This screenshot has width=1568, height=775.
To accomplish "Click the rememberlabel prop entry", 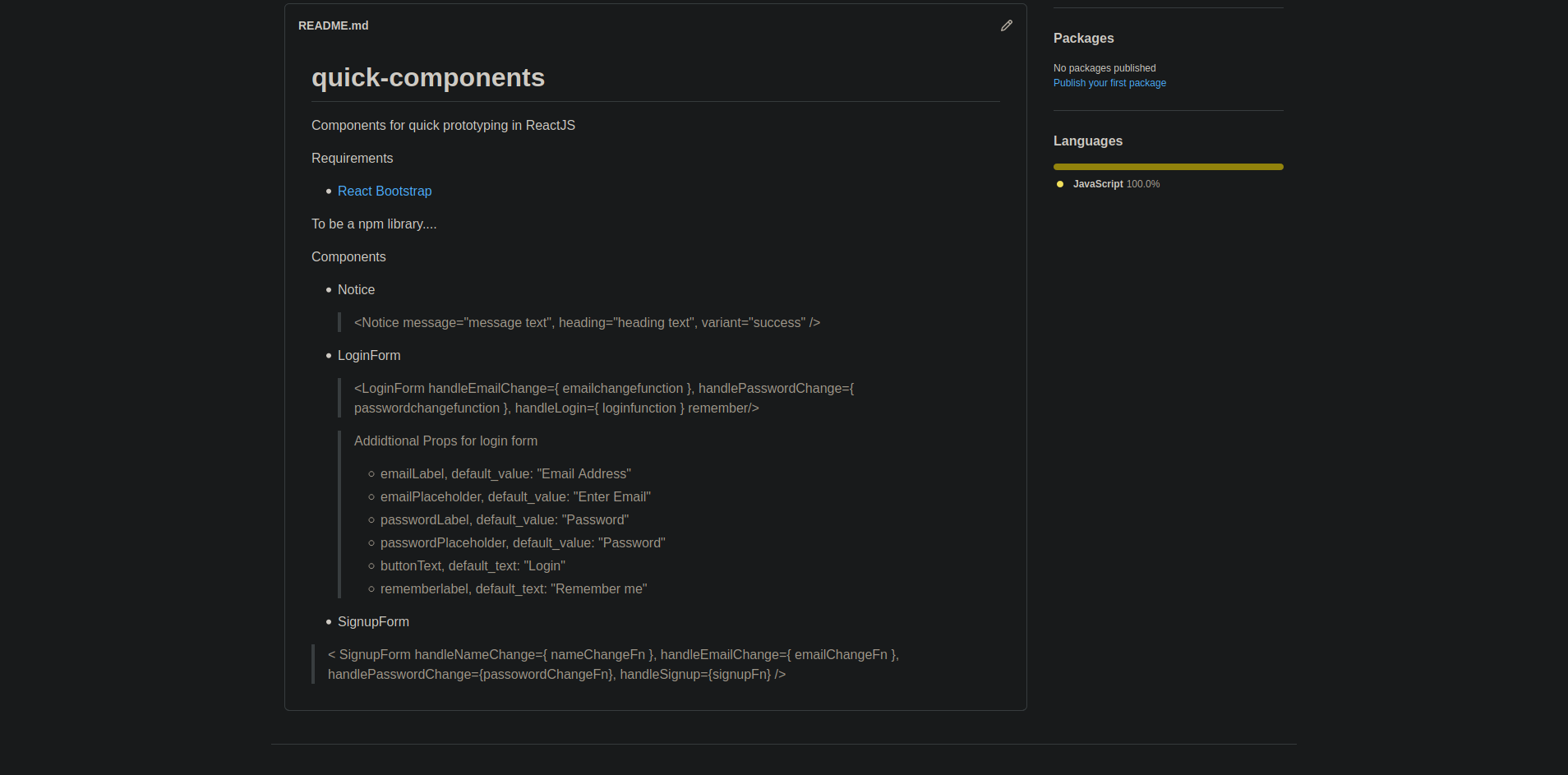I will pyautogui.click(x=514, y=588).
